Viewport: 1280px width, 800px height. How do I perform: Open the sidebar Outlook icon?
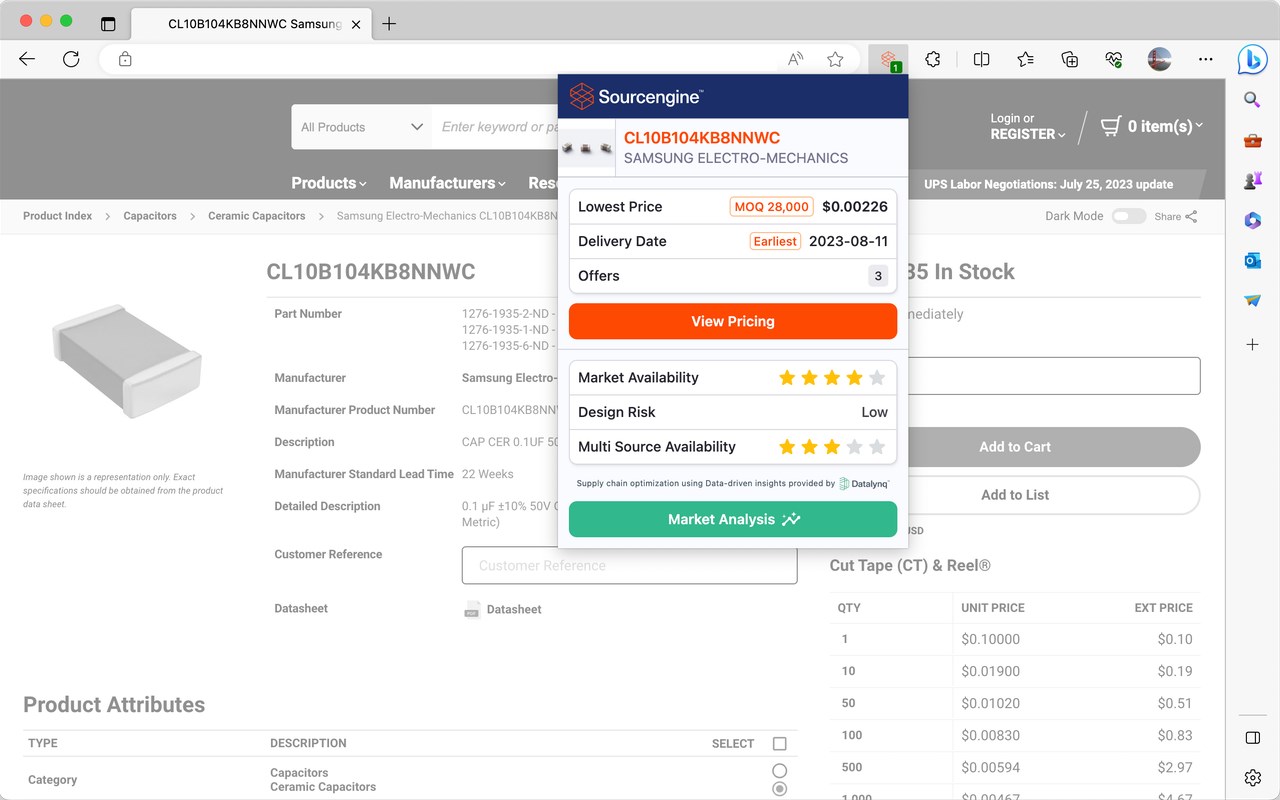[1252, 261]
